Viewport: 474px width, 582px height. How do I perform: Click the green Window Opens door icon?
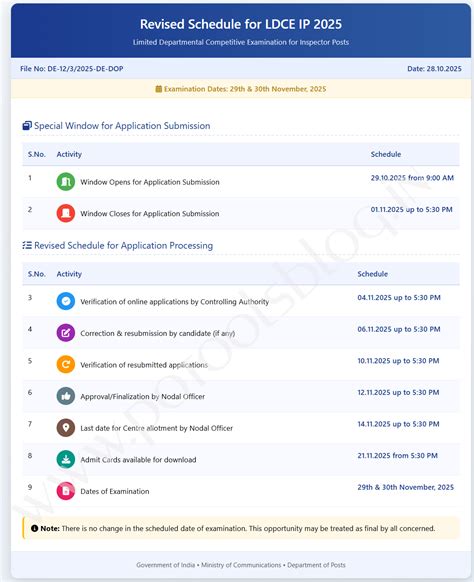point(66,182)
